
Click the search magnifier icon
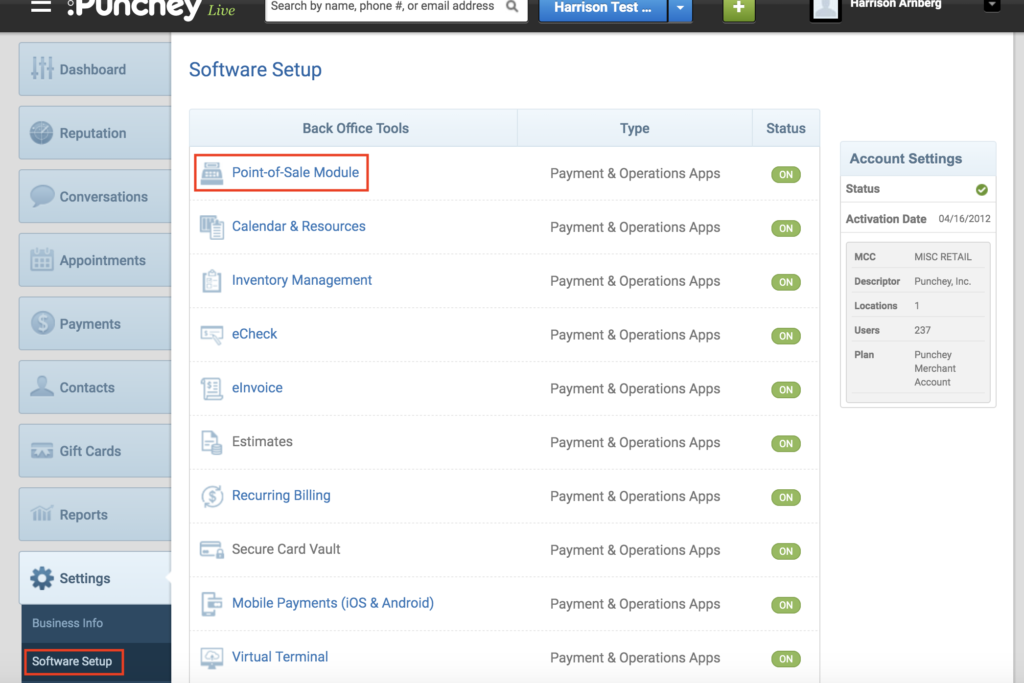click(512, 7)
